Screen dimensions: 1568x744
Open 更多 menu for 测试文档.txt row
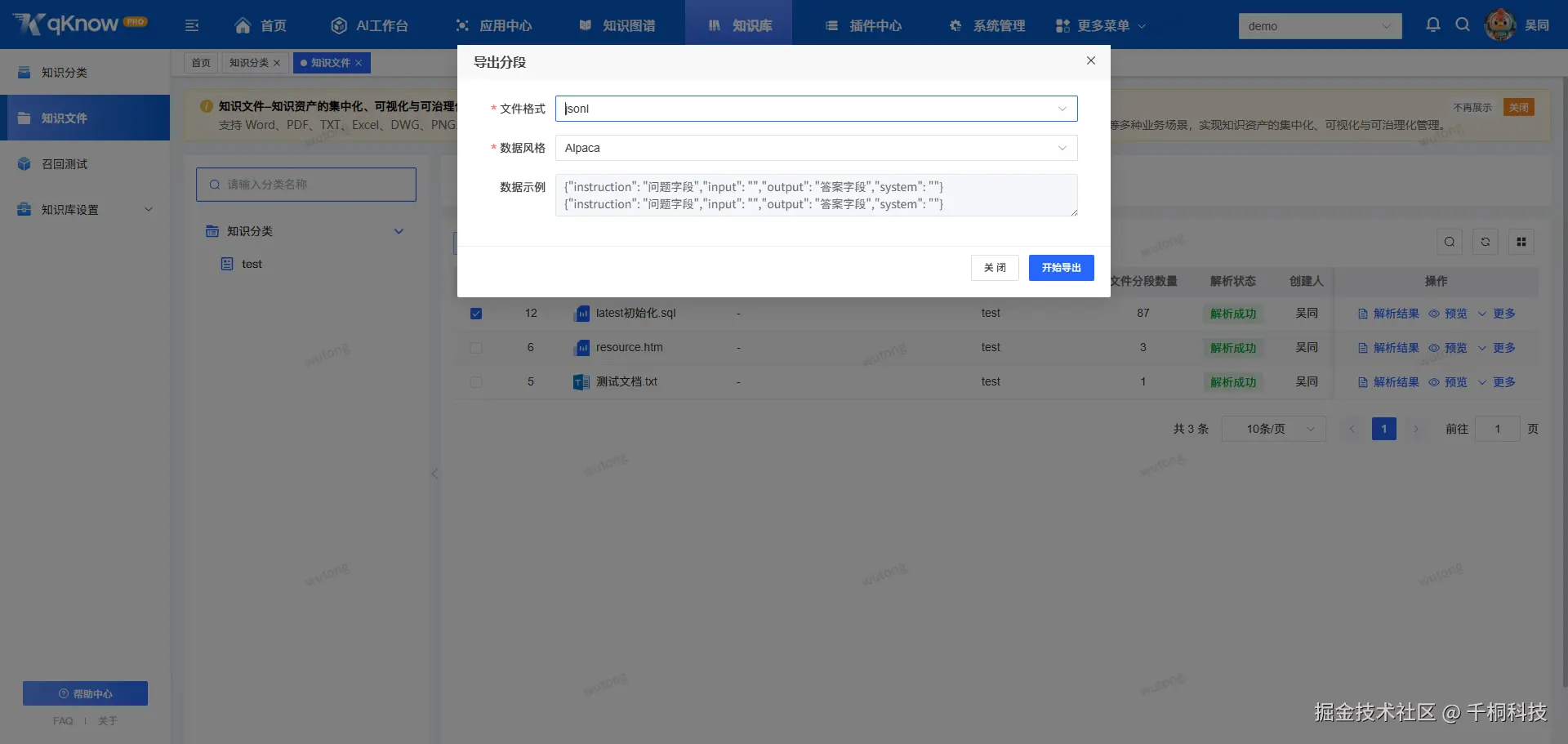point(1497,382)
